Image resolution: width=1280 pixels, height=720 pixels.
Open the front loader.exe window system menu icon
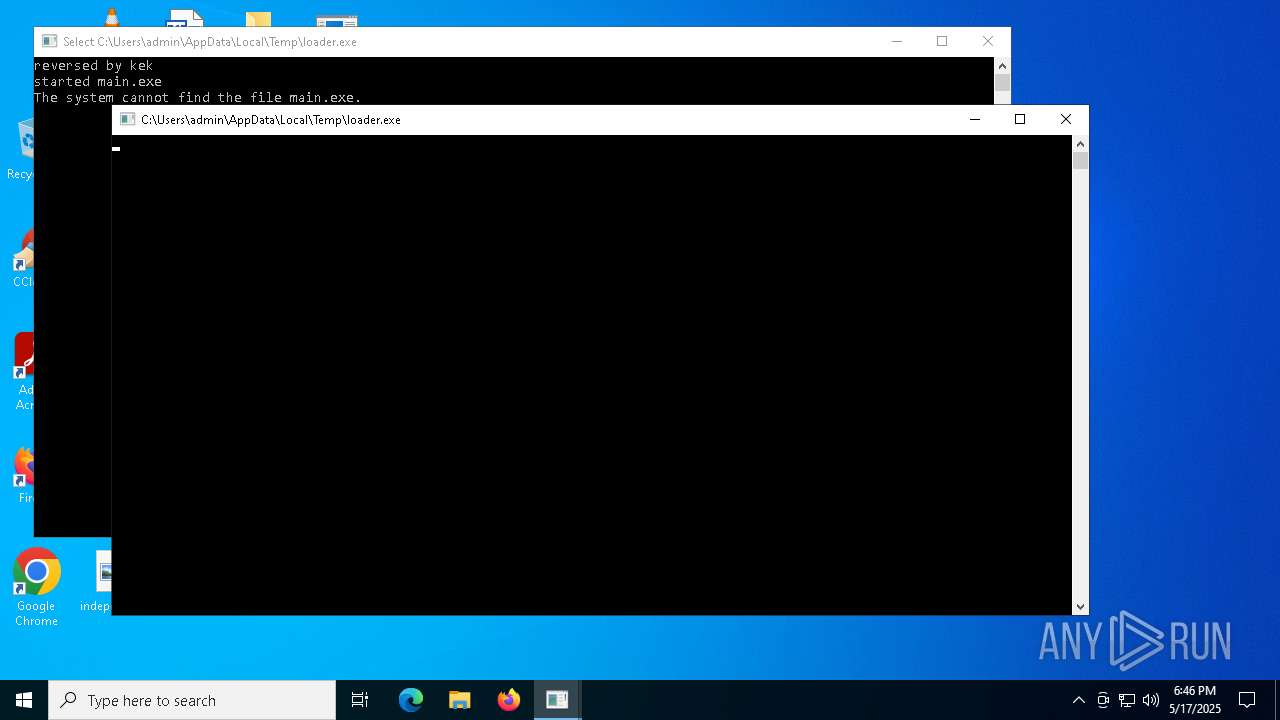tap(127, 119)
